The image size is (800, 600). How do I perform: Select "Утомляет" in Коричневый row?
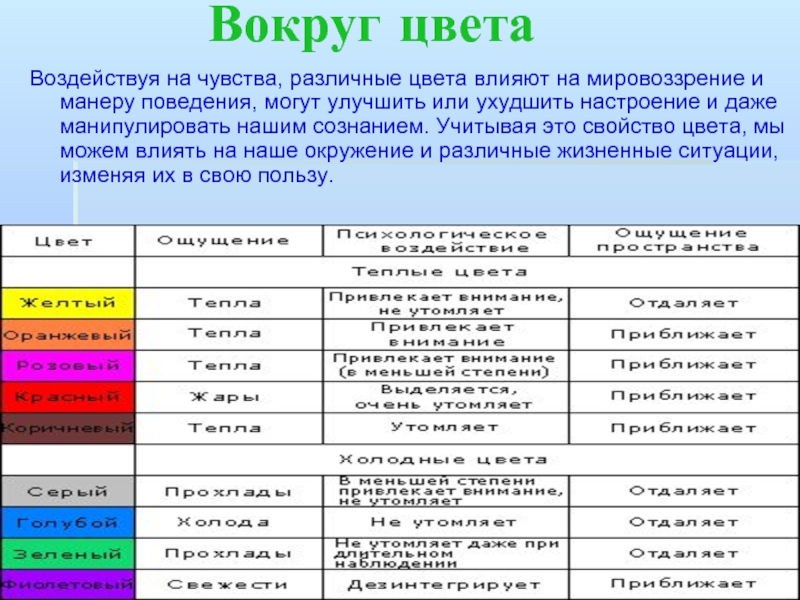point(444,427)
